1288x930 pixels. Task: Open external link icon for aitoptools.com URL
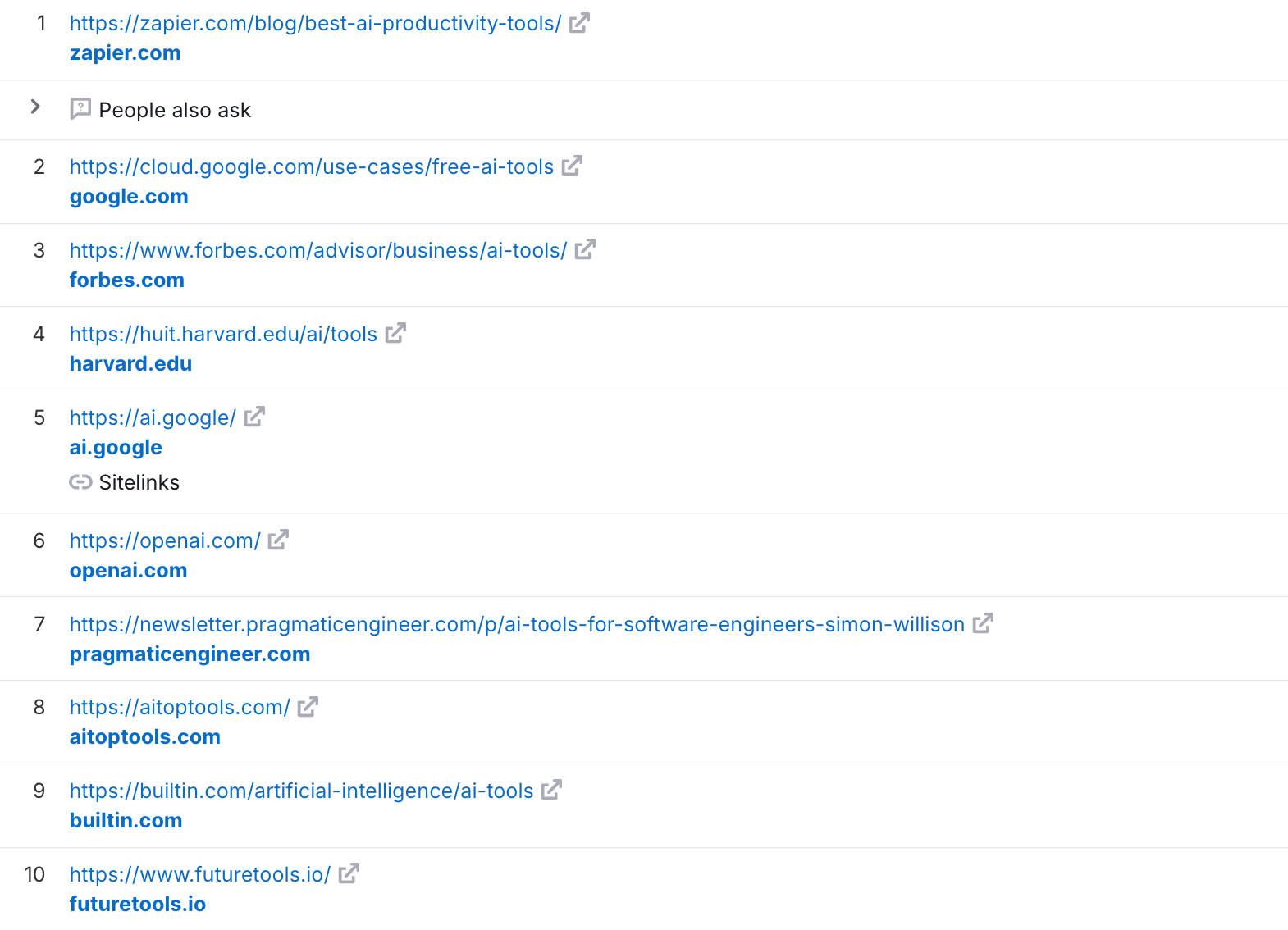click(x=308, y=706)
